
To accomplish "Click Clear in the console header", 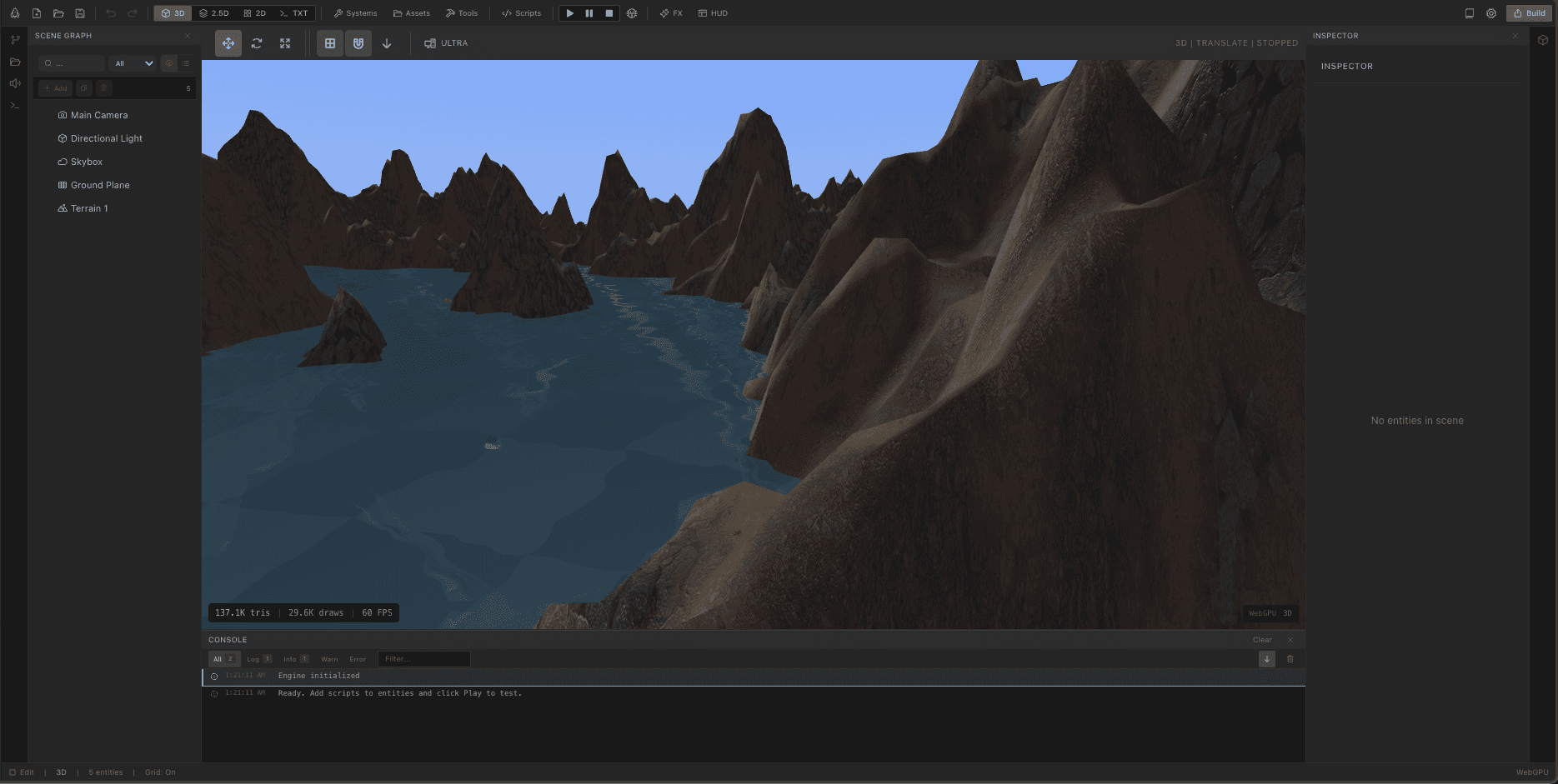I will coord(1262,640).
